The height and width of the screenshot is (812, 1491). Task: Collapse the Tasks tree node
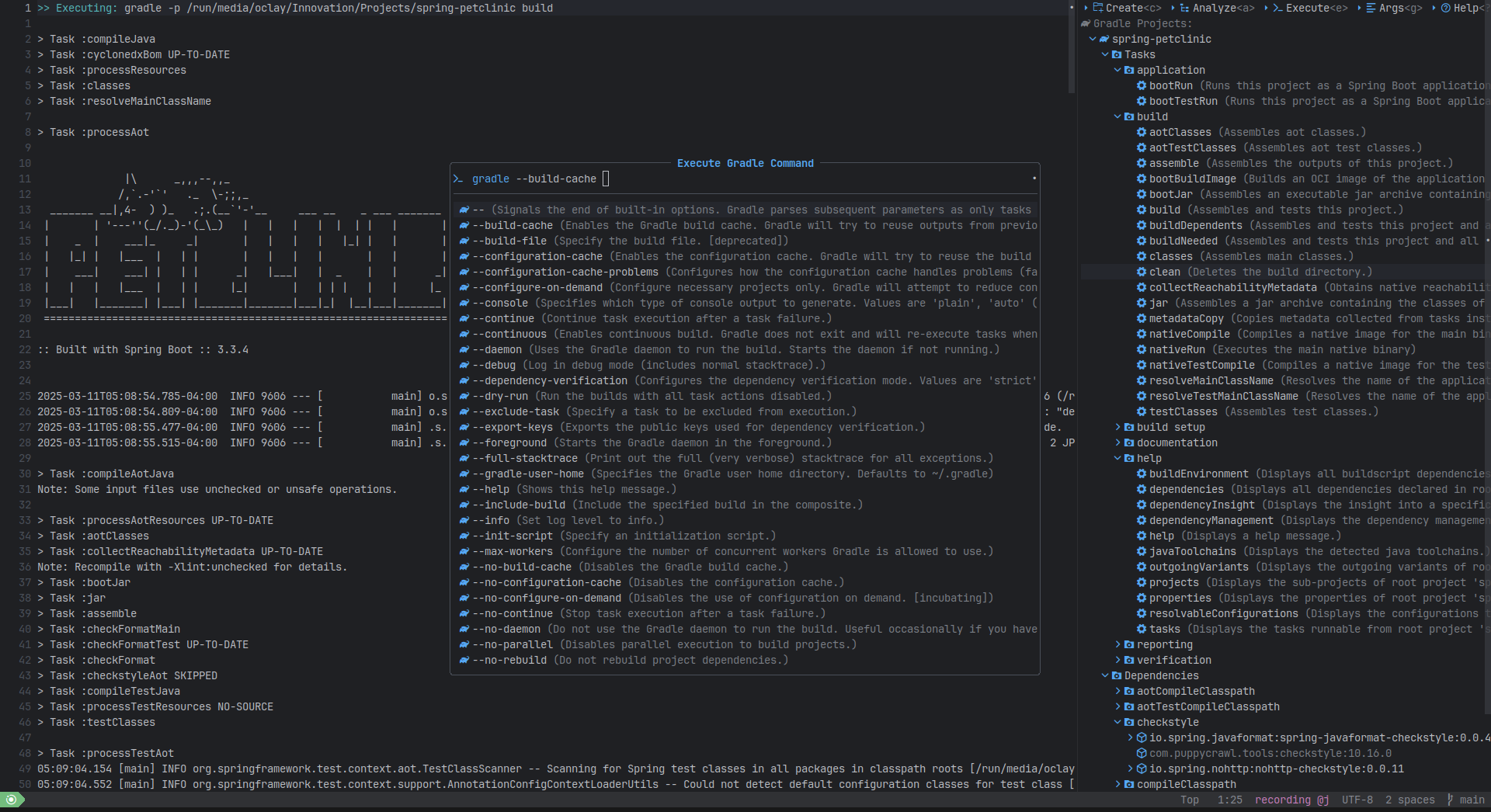point(1106,54)
